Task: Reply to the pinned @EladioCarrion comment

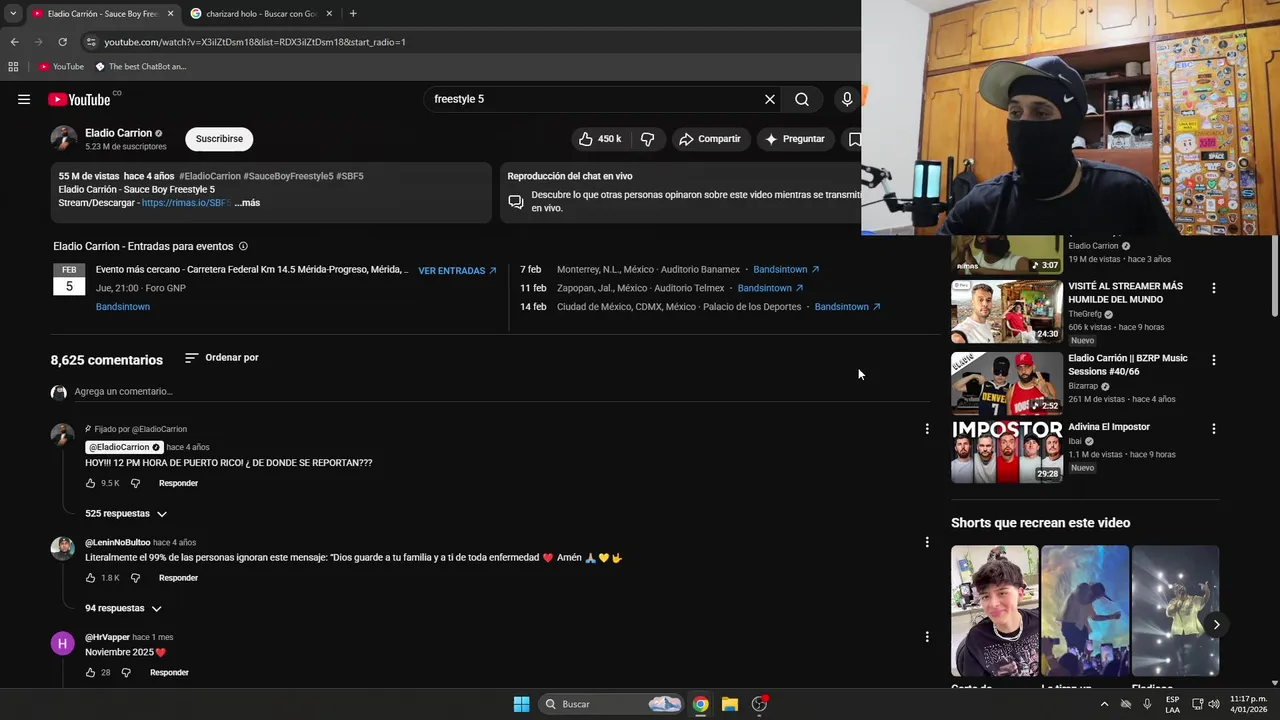Action: [x=178, y=483]
